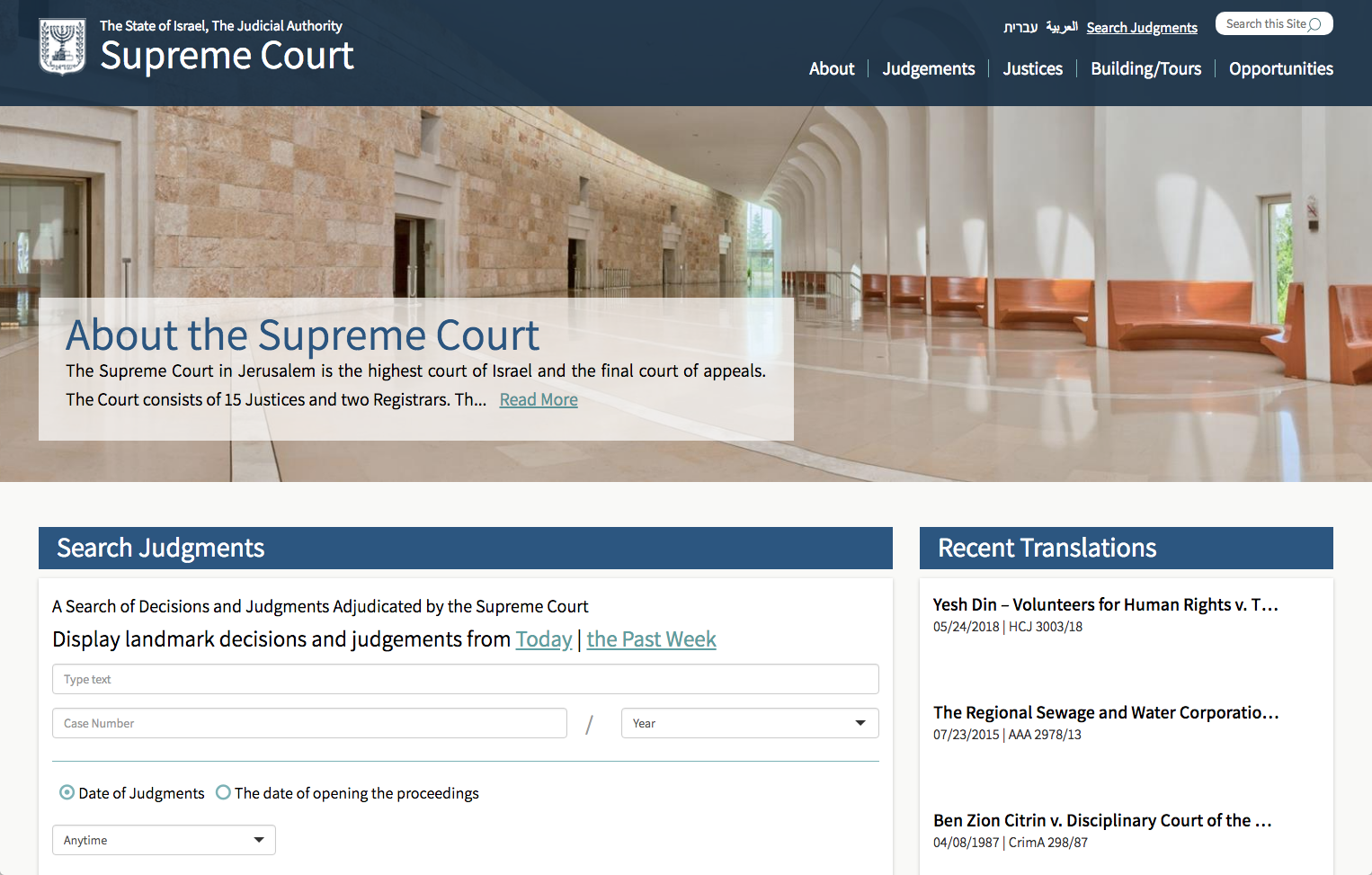The width and height of the screenshot is (1372, 875).
Task: Focus the Case Number field
Action: pyautogui.click(x=309, y=723)
